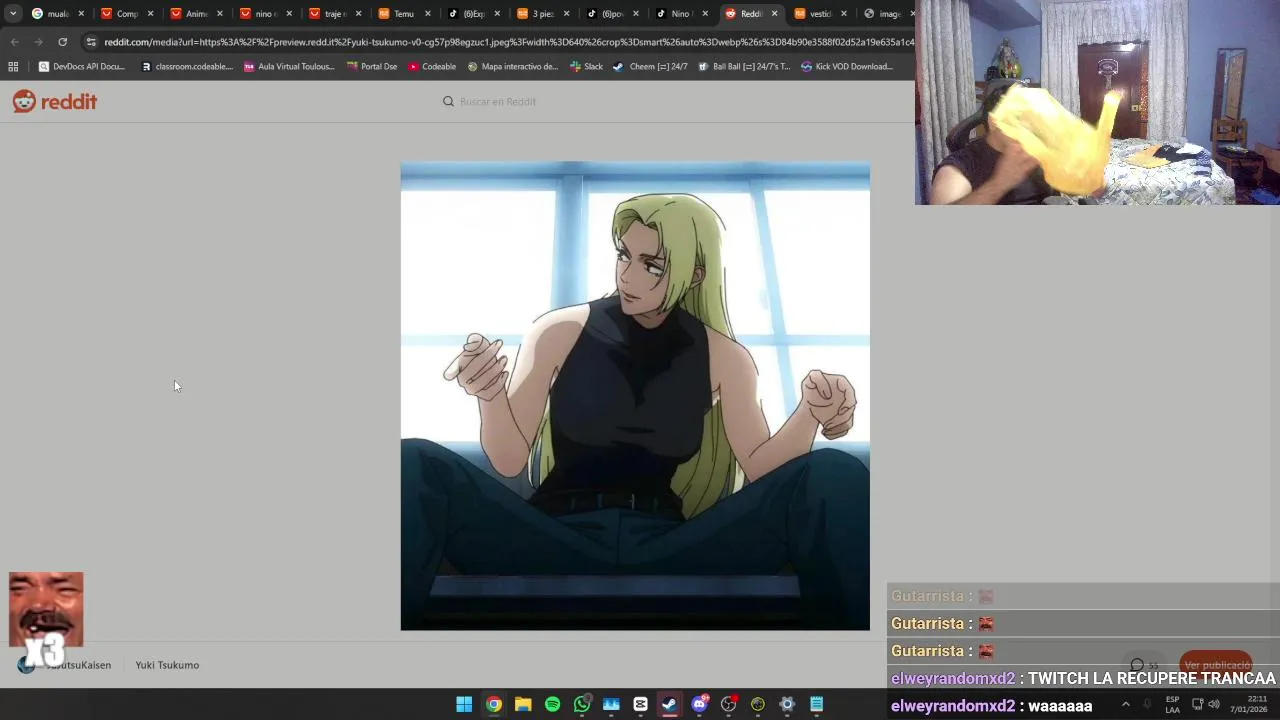Open the Kick VOD Download bookmark
1280x720 pixels.
click(x=847, y=67)
